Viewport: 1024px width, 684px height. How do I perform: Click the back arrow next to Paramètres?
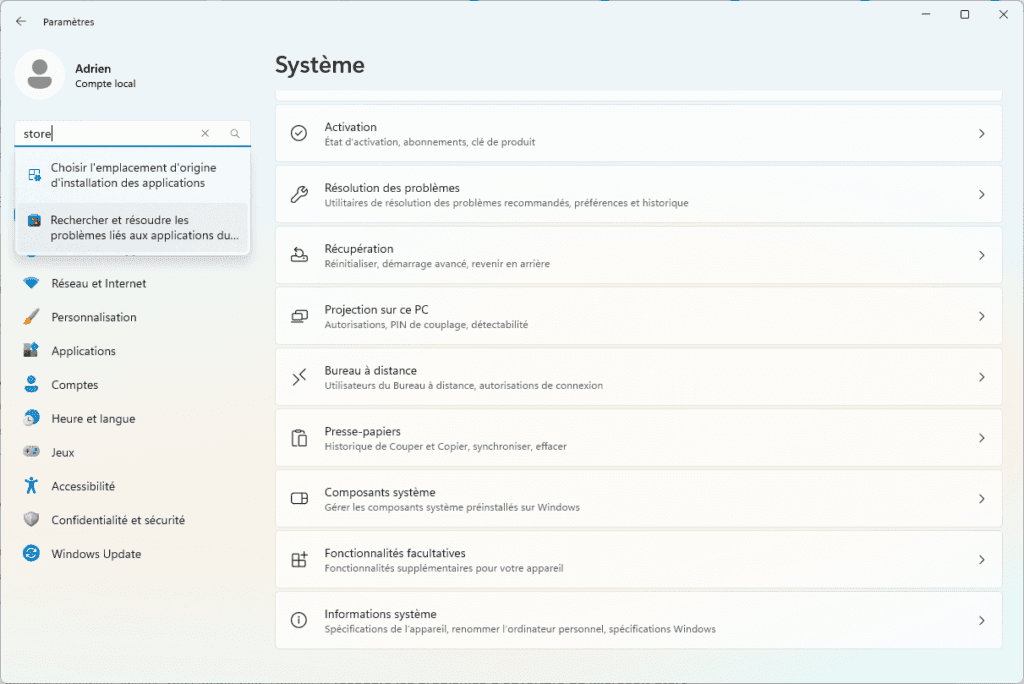pos(21,22)
